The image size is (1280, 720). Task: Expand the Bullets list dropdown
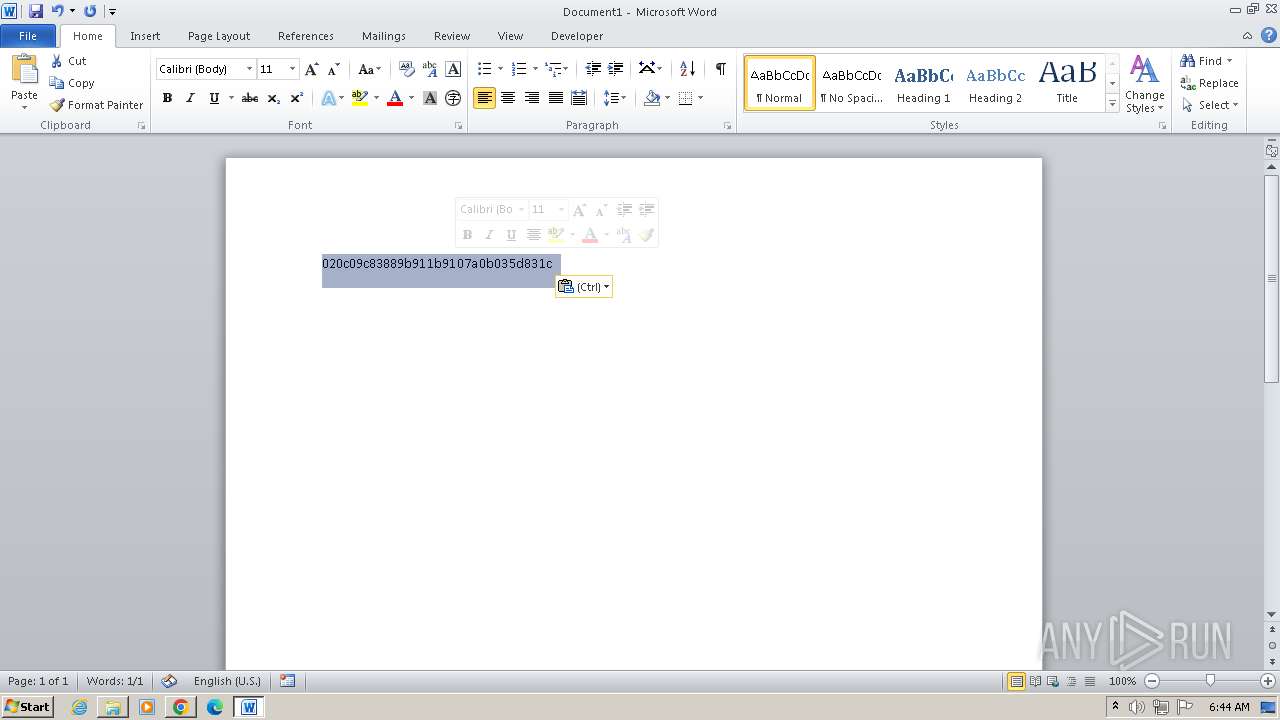pos(502,69)
